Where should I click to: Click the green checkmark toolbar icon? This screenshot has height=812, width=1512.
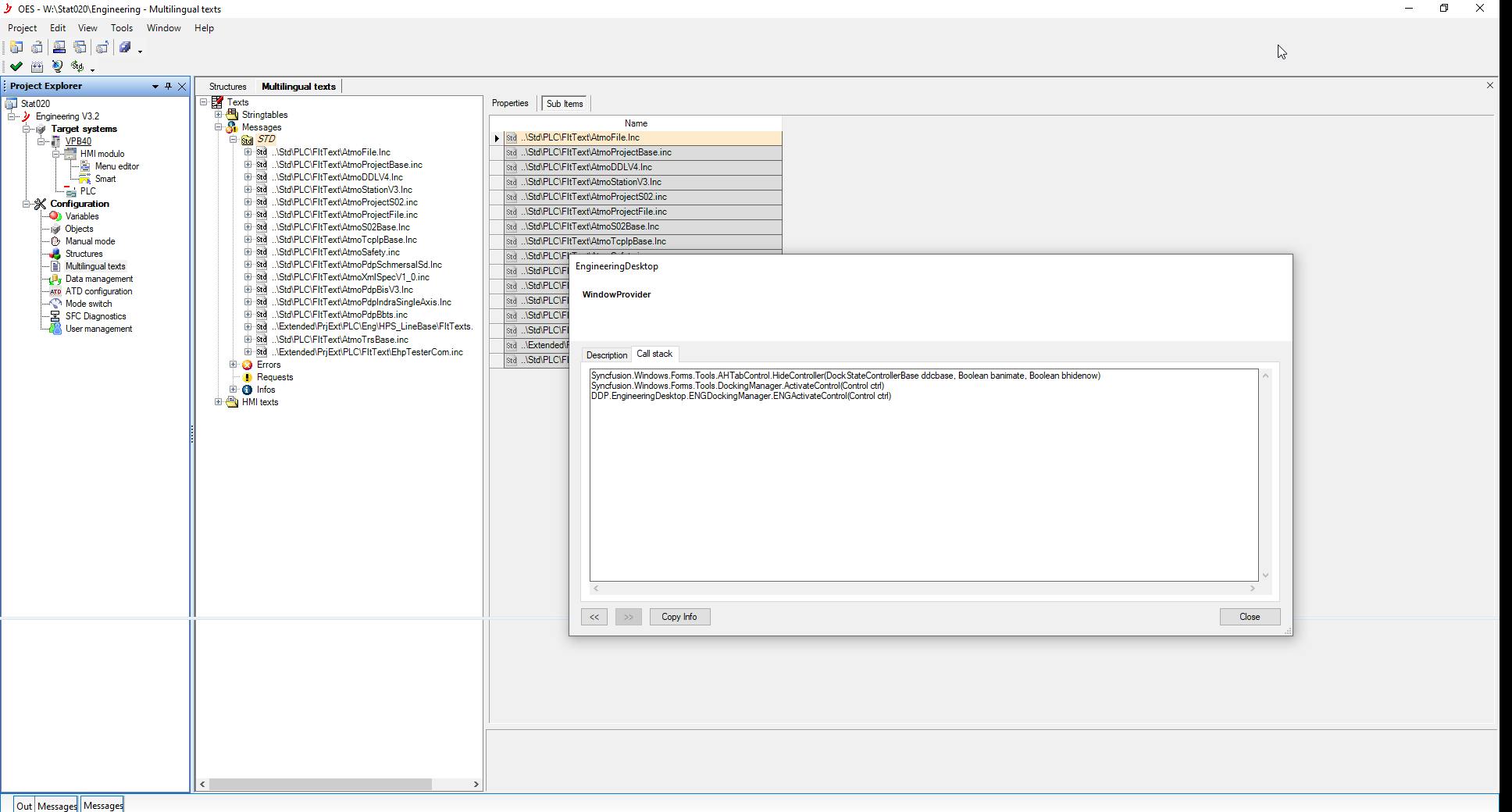(16, 67)
